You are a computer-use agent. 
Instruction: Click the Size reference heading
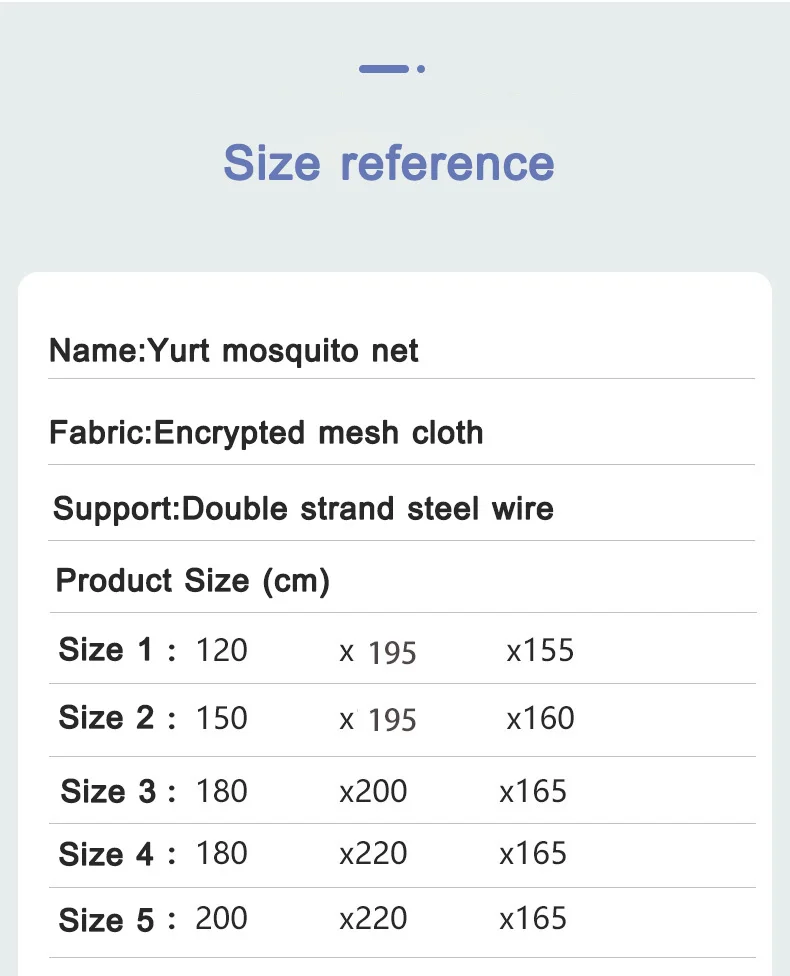389,163
